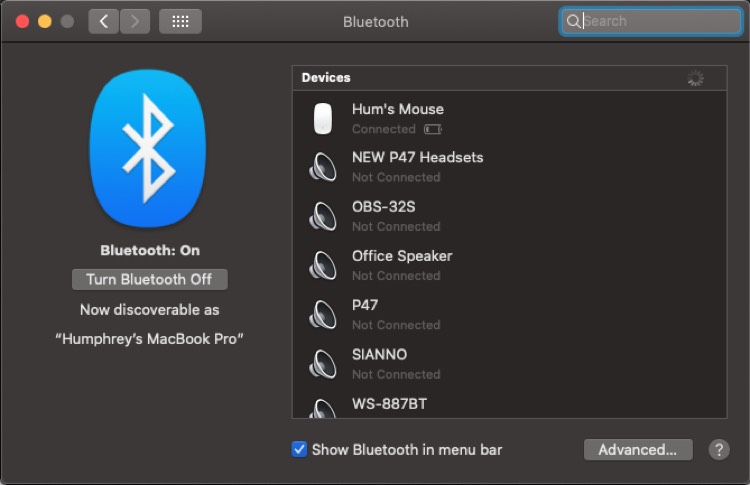Select the Hum's Mouse row
Screen dimensions: 750x485
coord(509,118)
